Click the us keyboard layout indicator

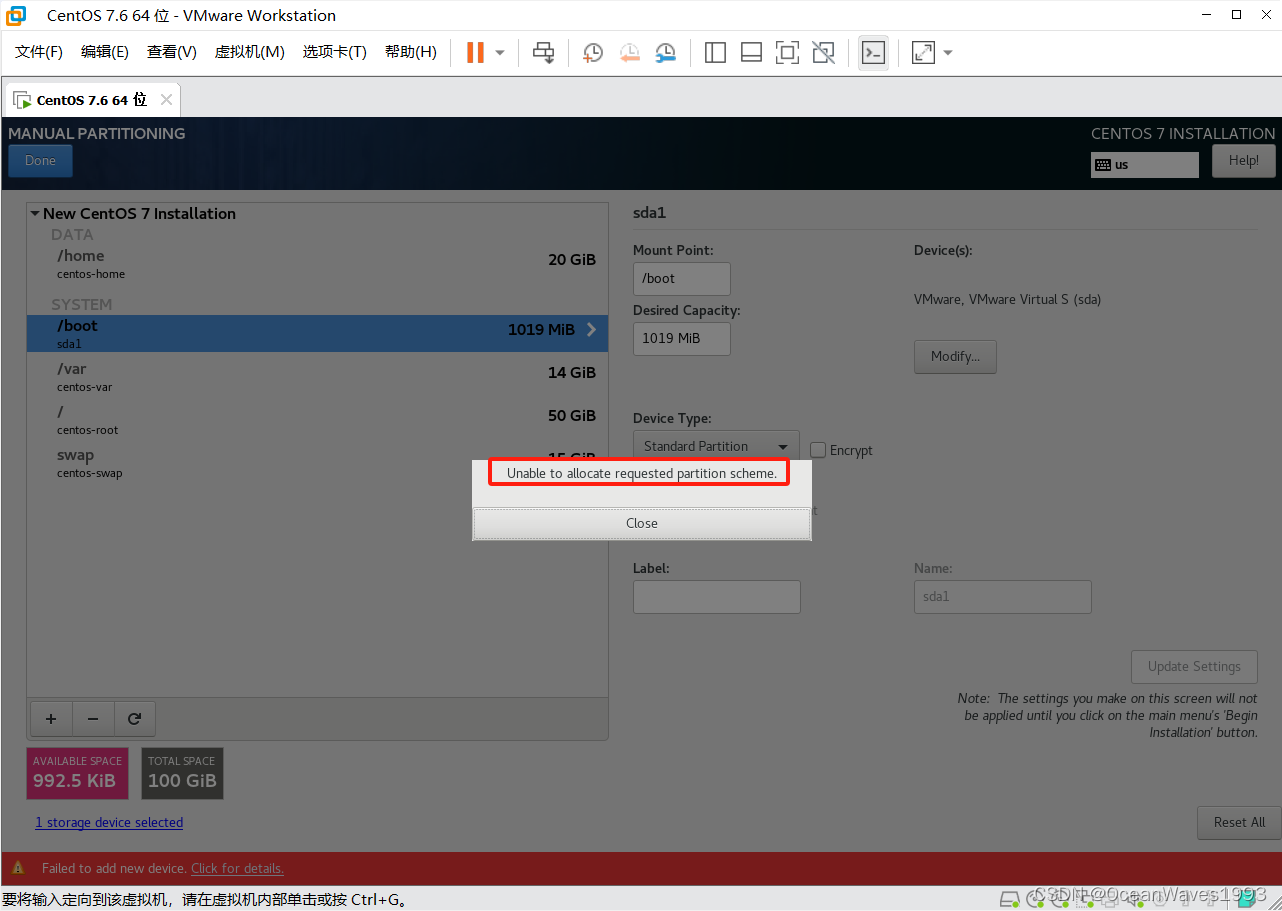[x=1145, y=165]
